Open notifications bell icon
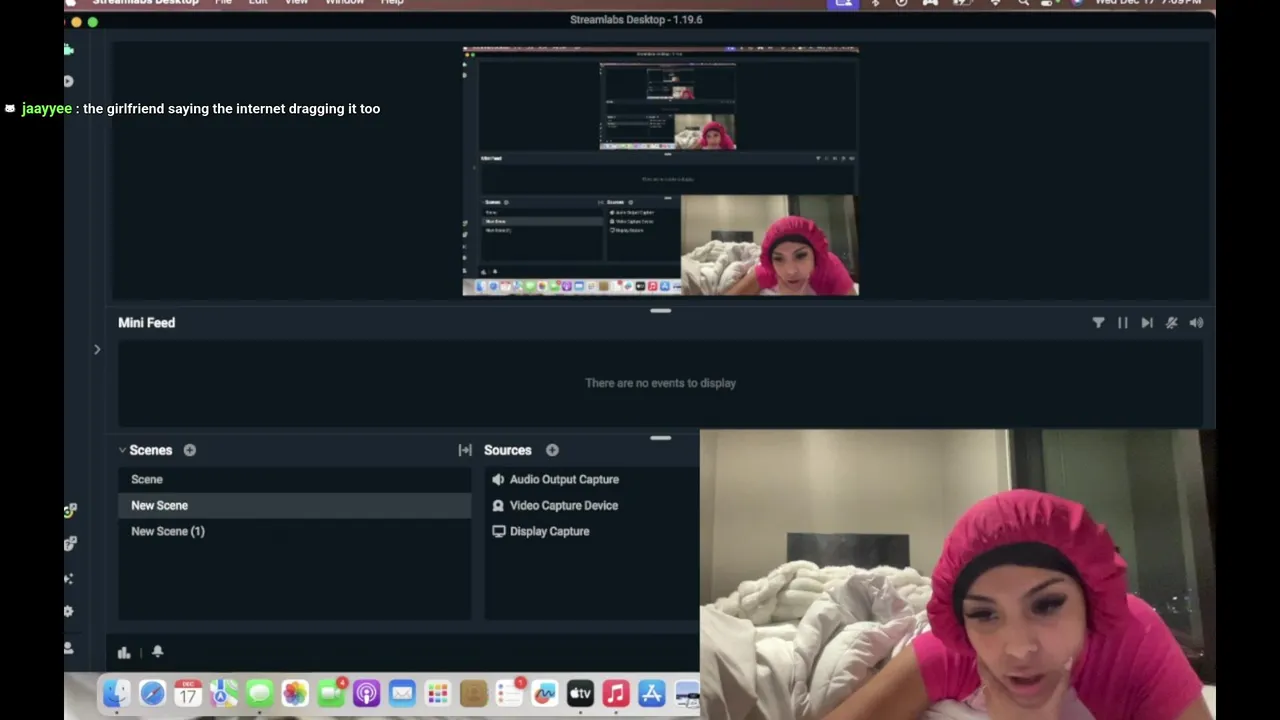 pyautogui.click(x=157, y=651)
